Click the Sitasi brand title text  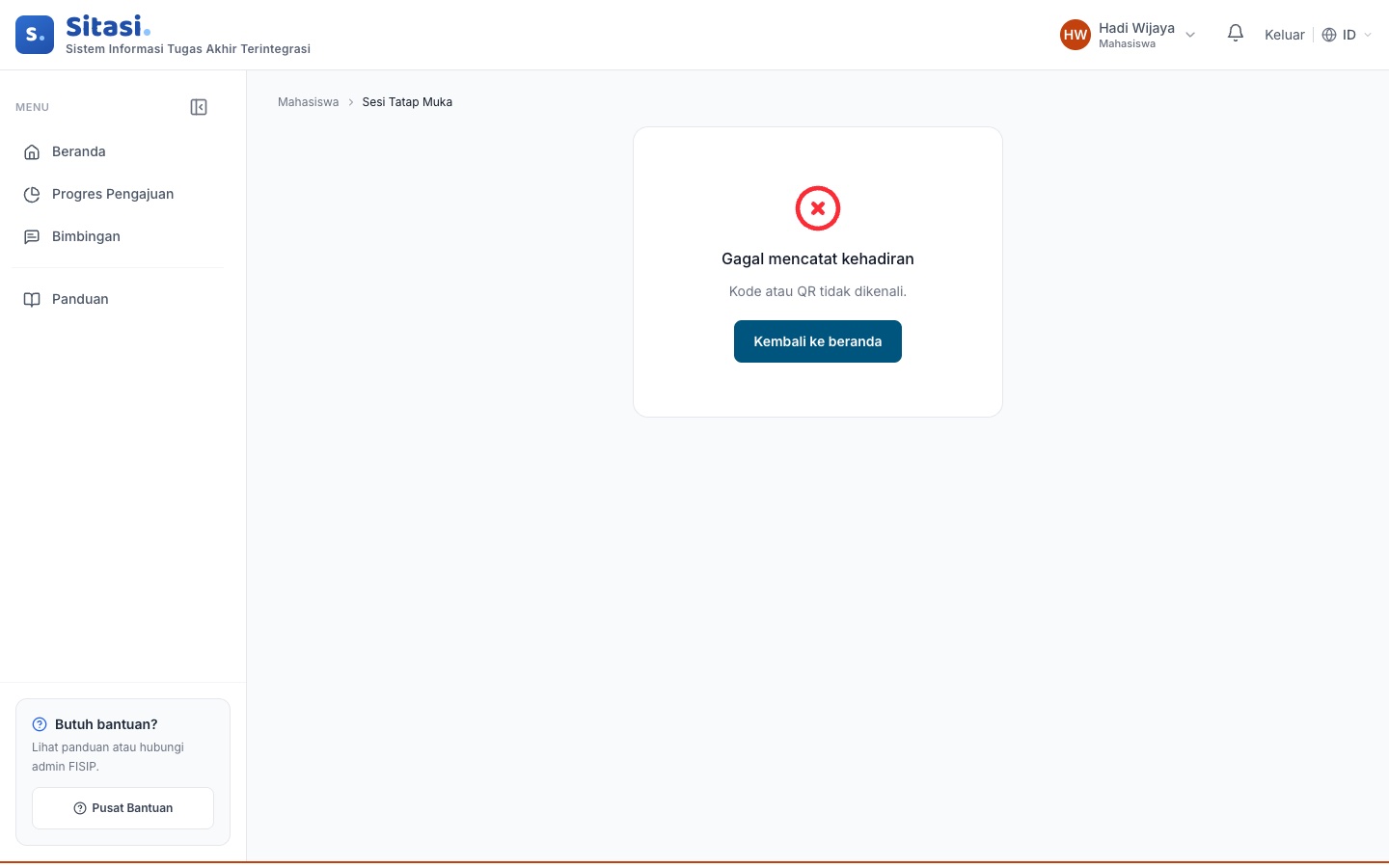(x=108, y=26)
